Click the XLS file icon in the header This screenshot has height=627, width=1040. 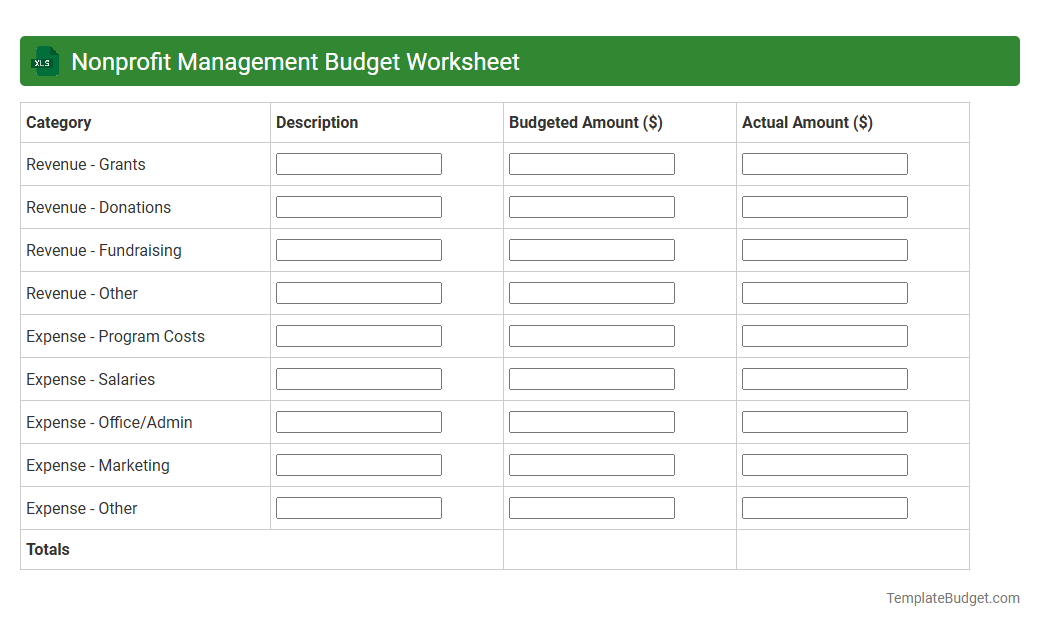click(44, 61)
